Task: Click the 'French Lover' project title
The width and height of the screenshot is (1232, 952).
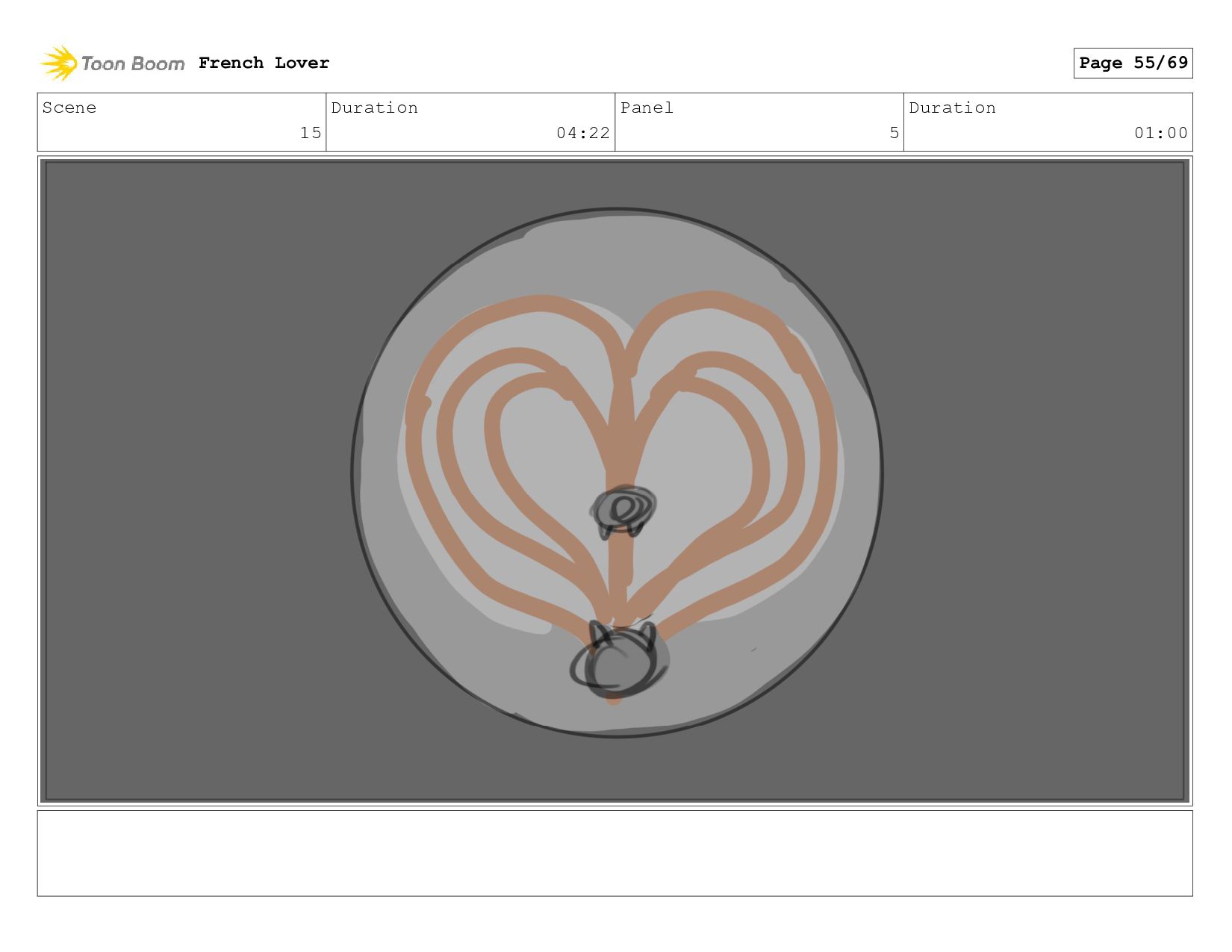Action: (x=264, y=63)
